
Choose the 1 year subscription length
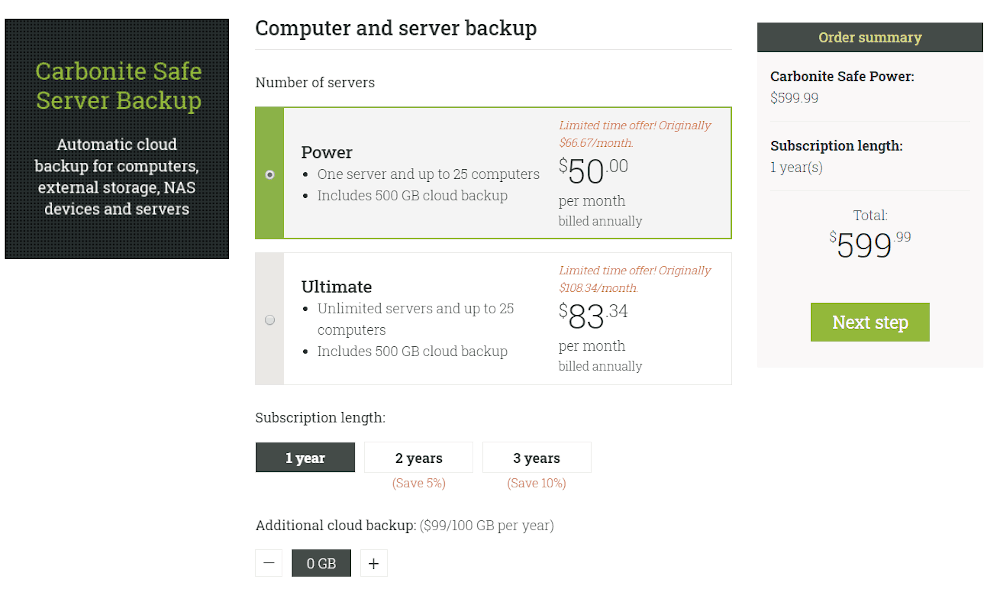[x=305, y=457]
